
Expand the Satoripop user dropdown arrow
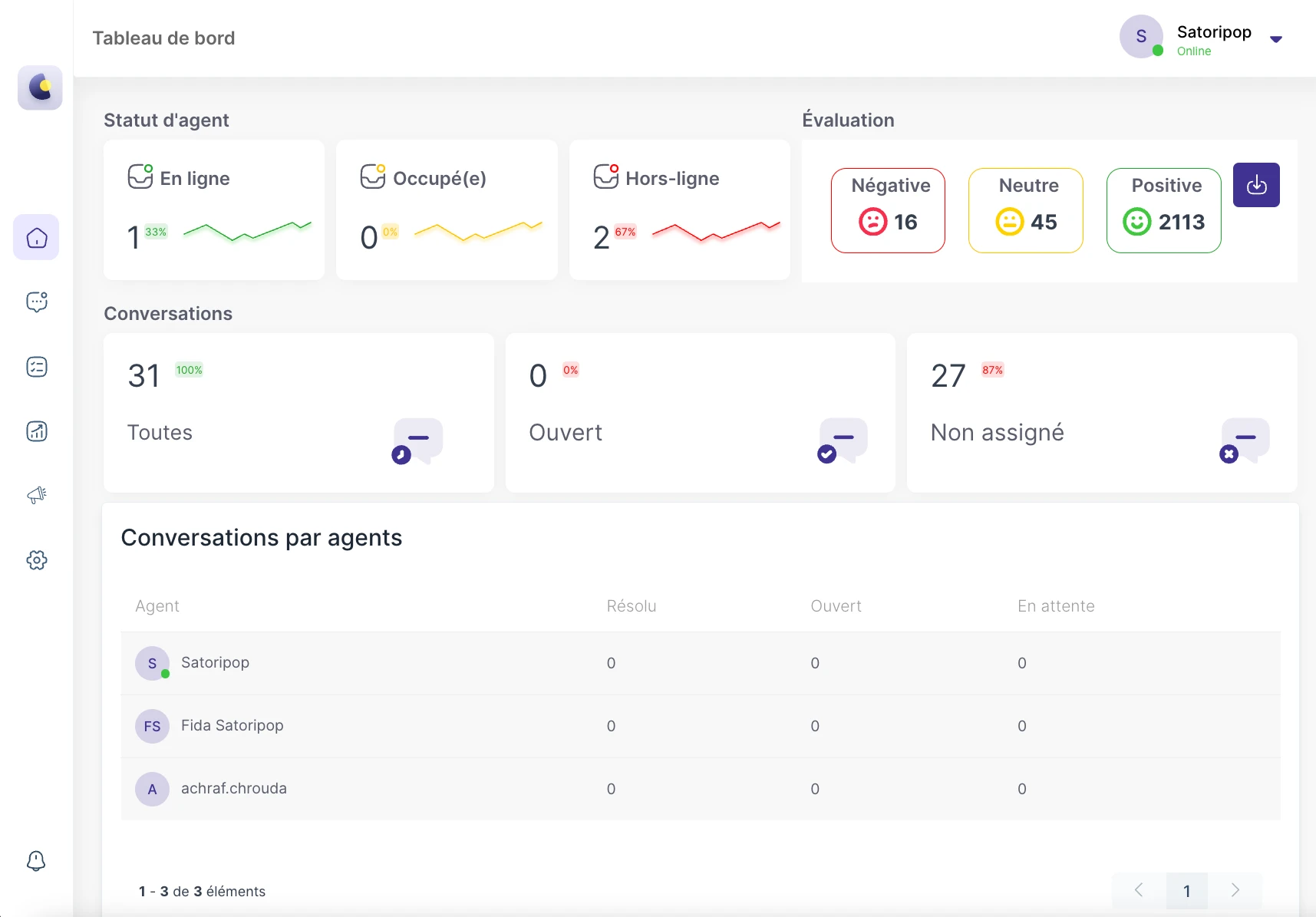[1276, 39]
